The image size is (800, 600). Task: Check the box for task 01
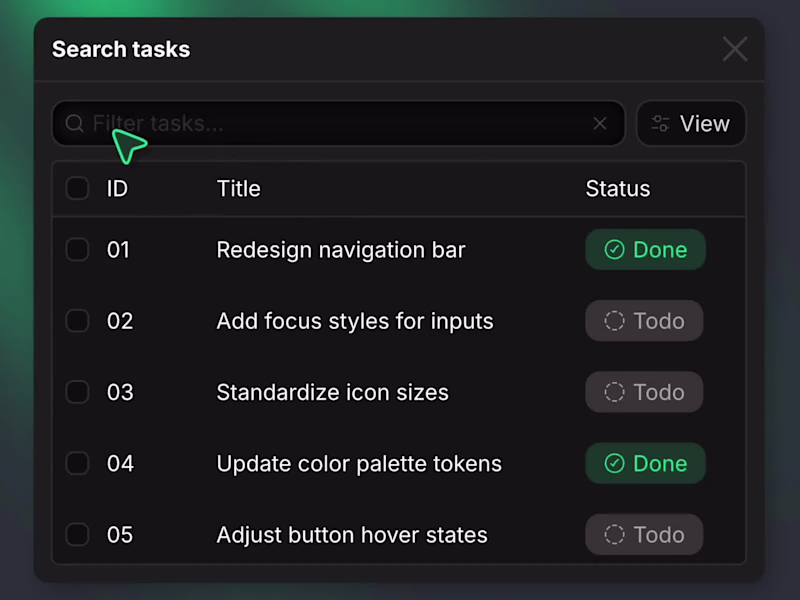(77, 250)
